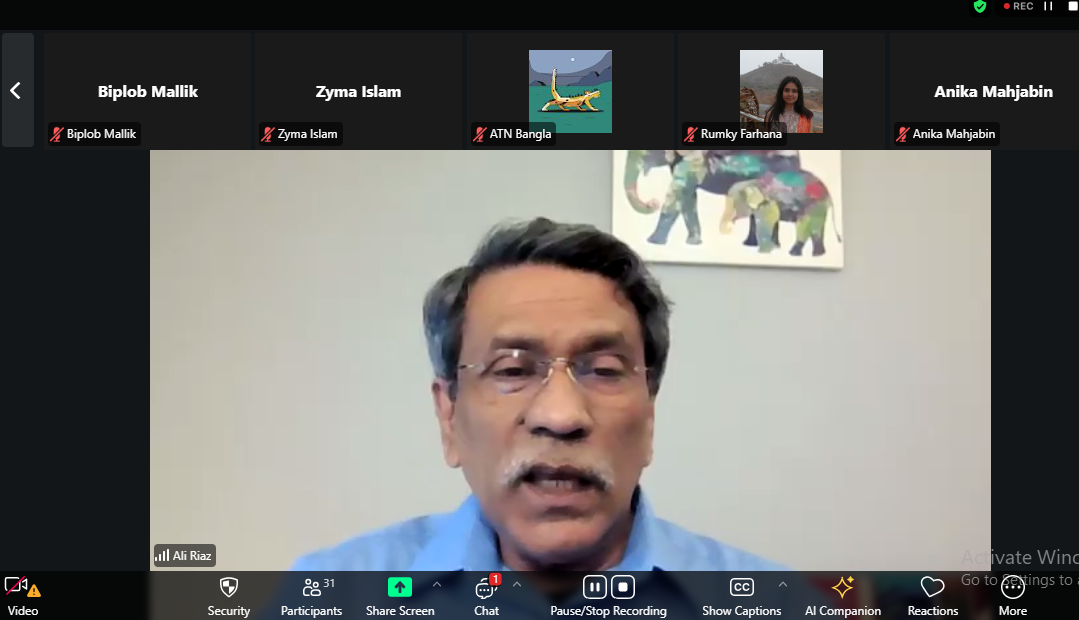Viewport: 1079px width, 620px height.
Task: Pause the recording in the bottom toolbar
Action: pos(595,587)
